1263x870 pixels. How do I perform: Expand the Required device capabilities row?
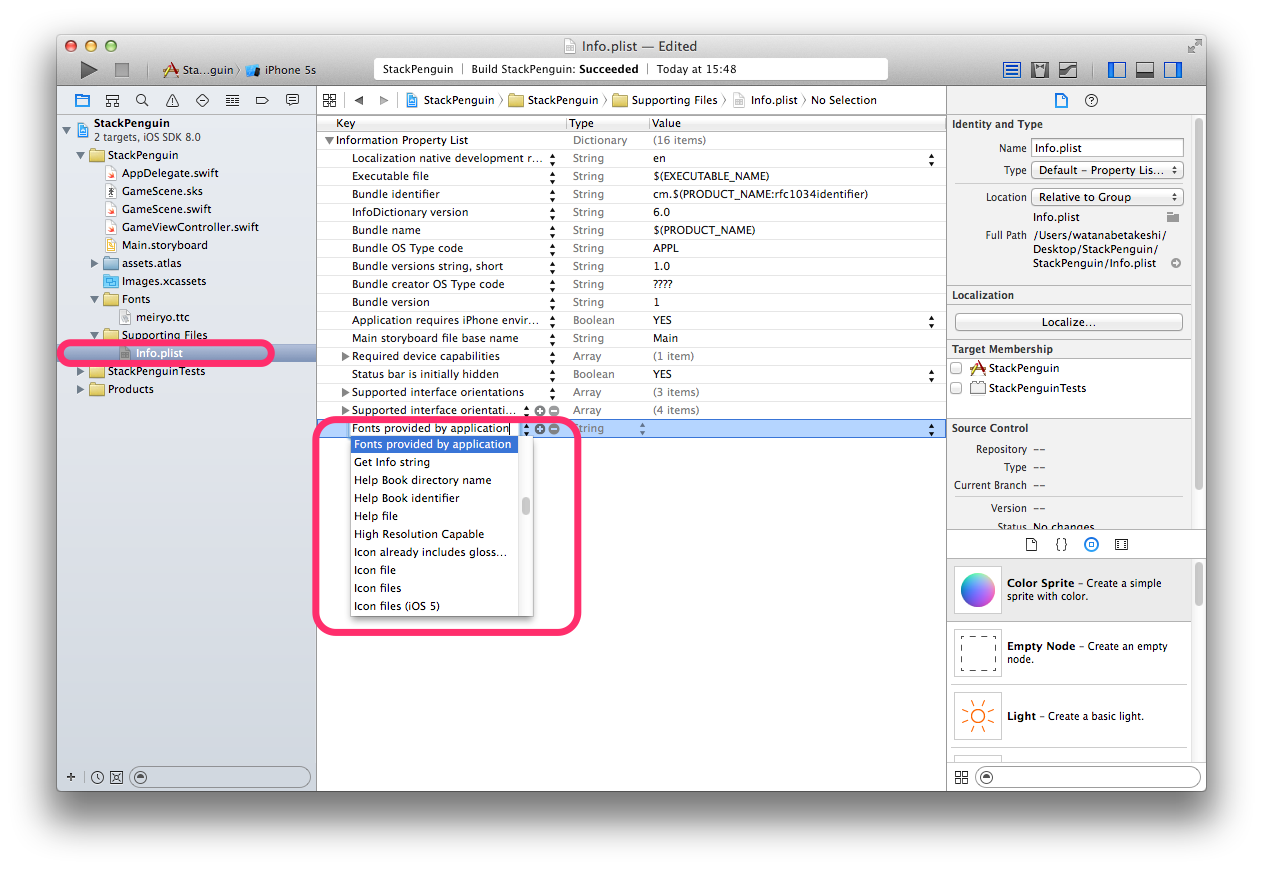(345, 356)
